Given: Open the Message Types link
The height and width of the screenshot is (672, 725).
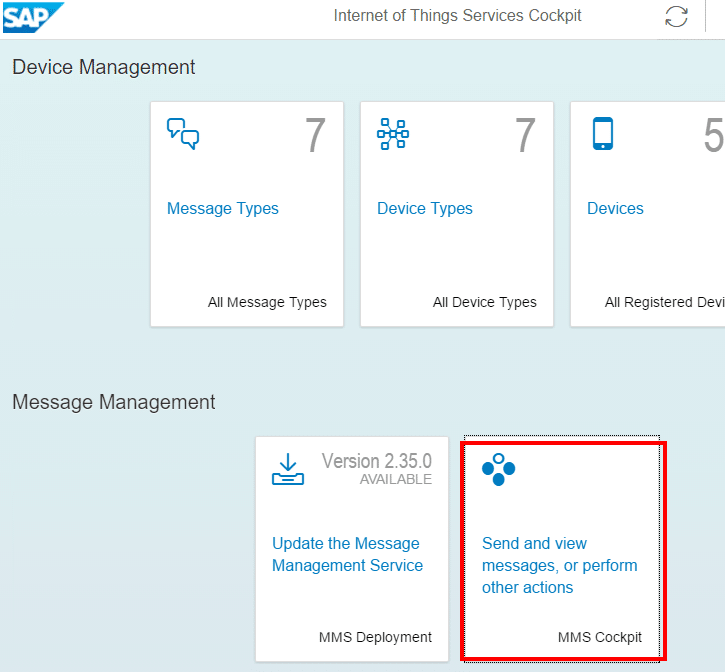Looking at the screenshot, I should (222, 209).
